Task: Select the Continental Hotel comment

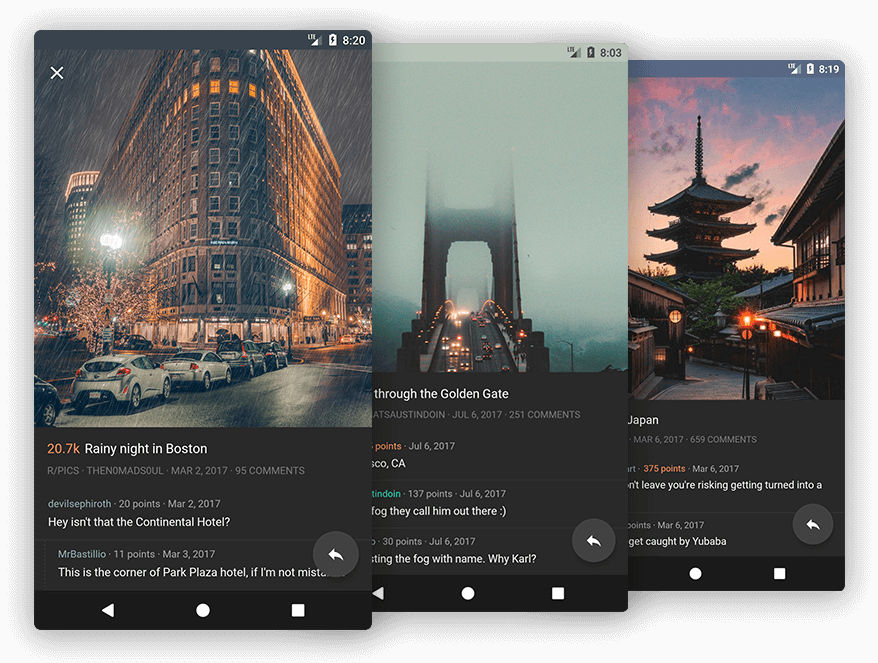Action: click(x=139, y=522)
